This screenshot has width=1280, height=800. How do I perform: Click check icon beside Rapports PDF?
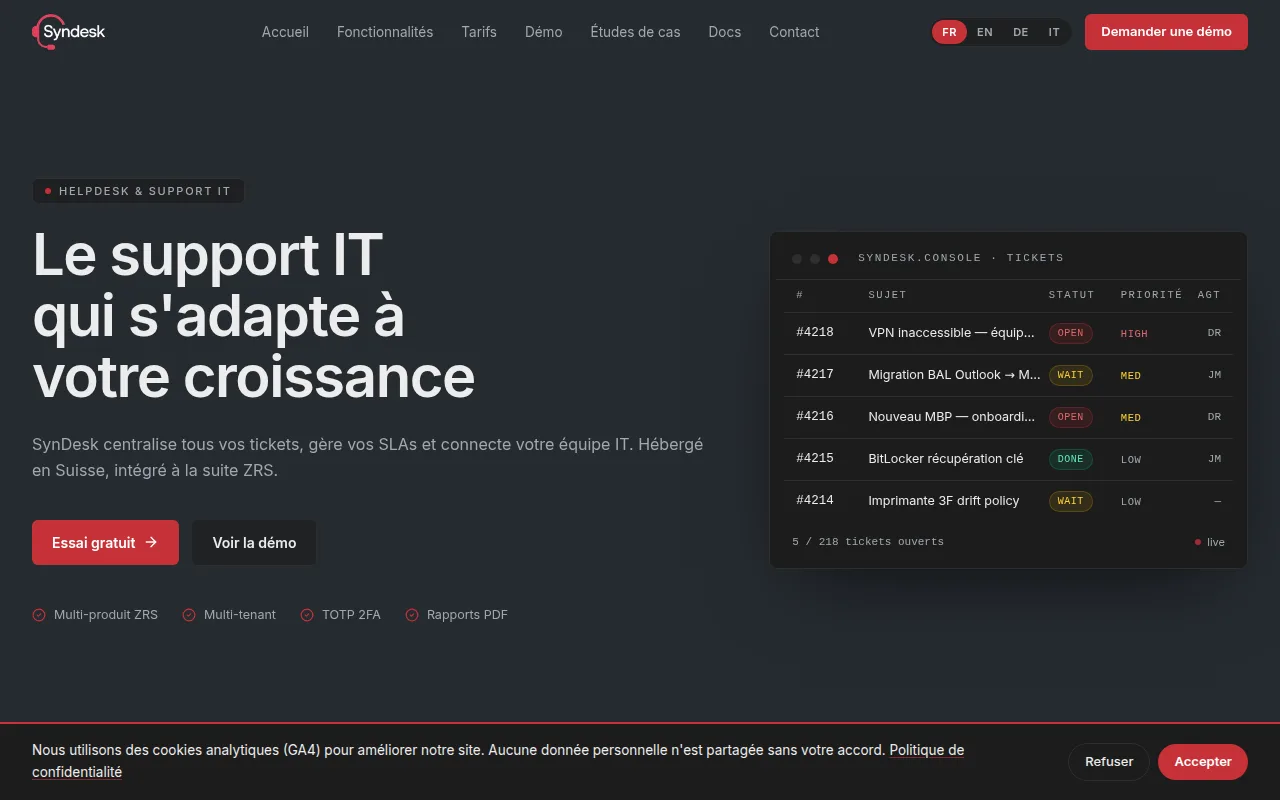412,615
